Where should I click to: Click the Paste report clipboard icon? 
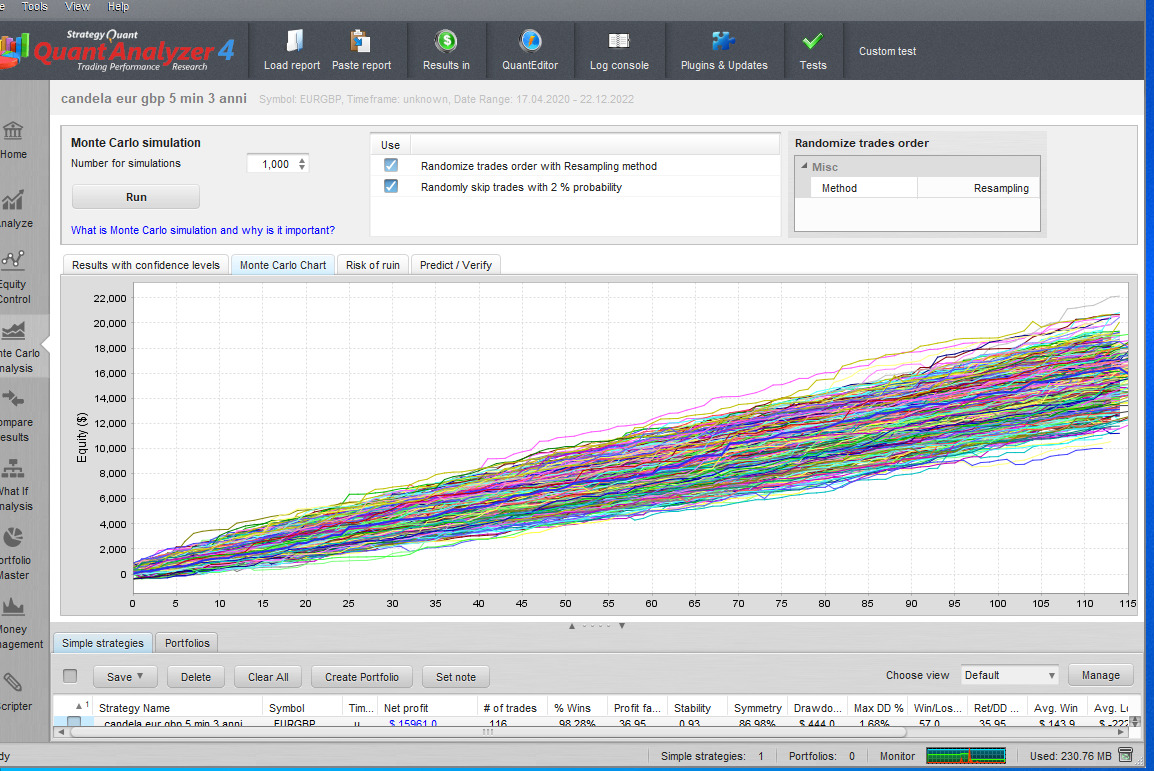(x=361, y=42)
